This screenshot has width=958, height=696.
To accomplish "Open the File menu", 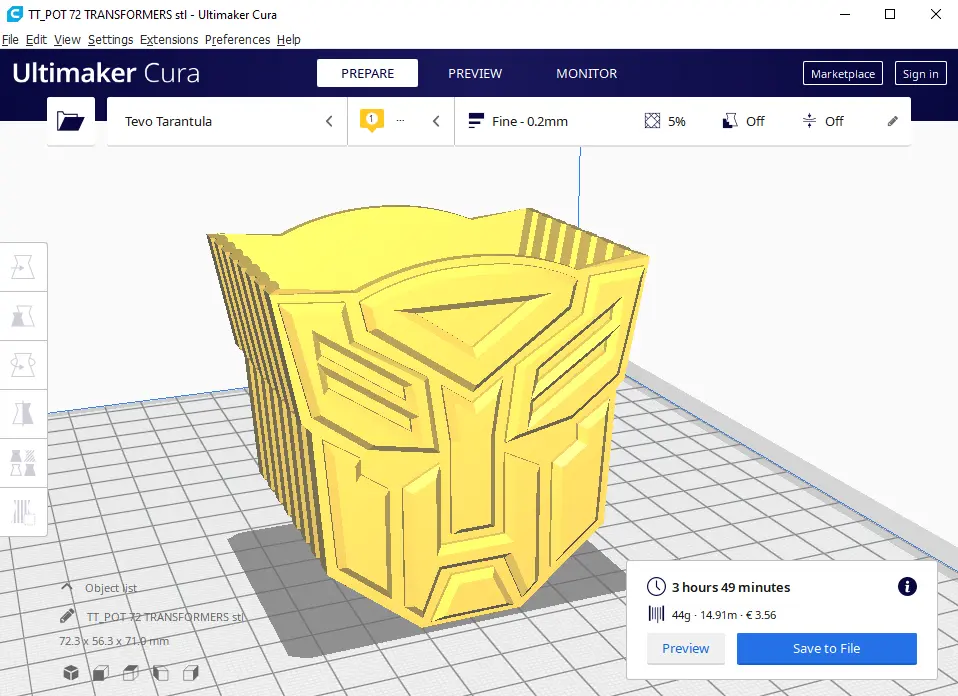I will [x=10, y=40].
